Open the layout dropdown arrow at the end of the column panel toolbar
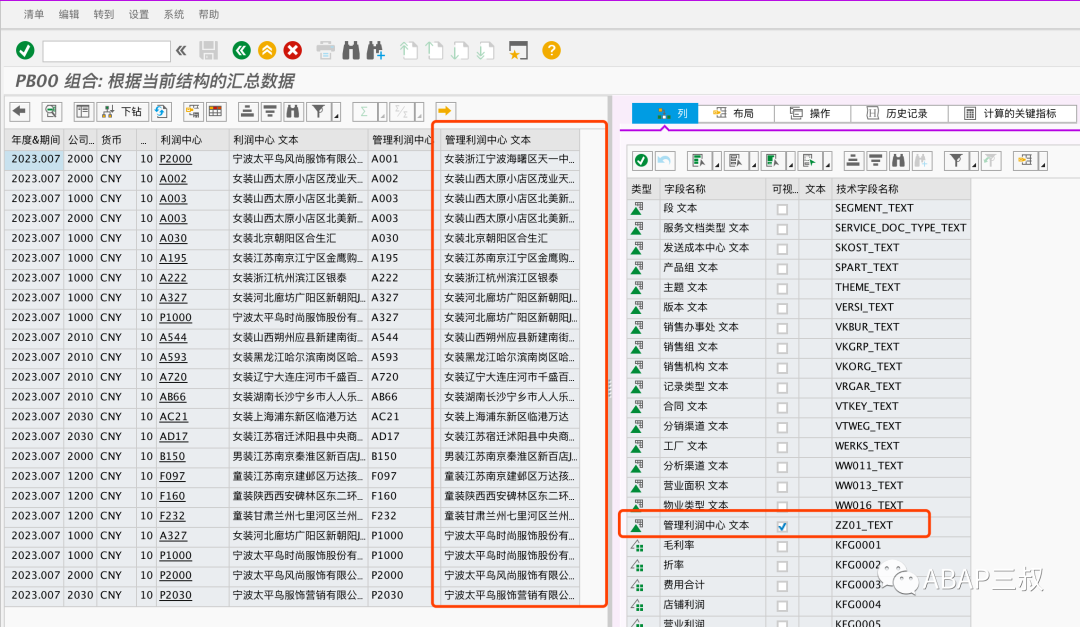1080x627 pixels. pyautogui.click(x=1043, y=162)
